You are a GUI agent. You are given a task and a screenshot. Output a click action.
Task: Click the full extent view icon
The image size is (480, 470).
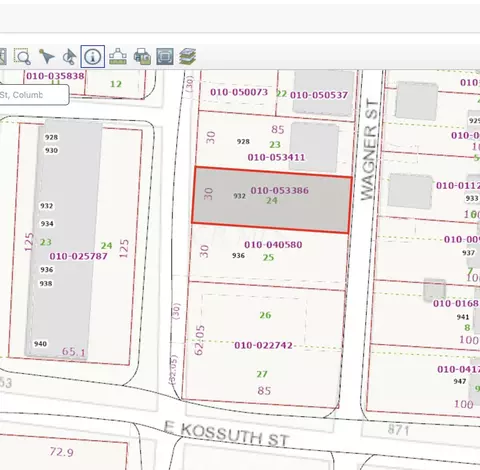(165, 56)
